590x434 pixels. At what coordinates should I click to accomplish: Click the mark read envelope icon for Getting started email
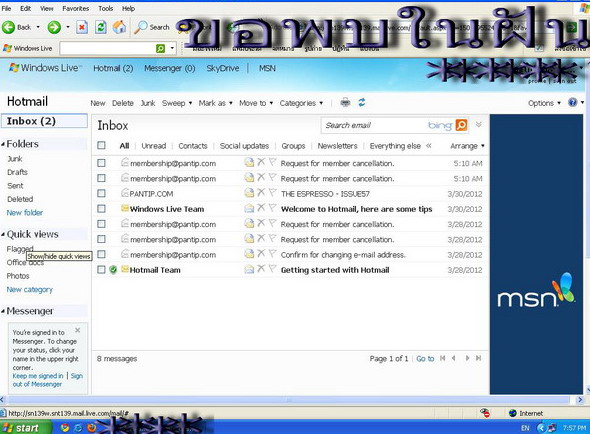(249, 269)
